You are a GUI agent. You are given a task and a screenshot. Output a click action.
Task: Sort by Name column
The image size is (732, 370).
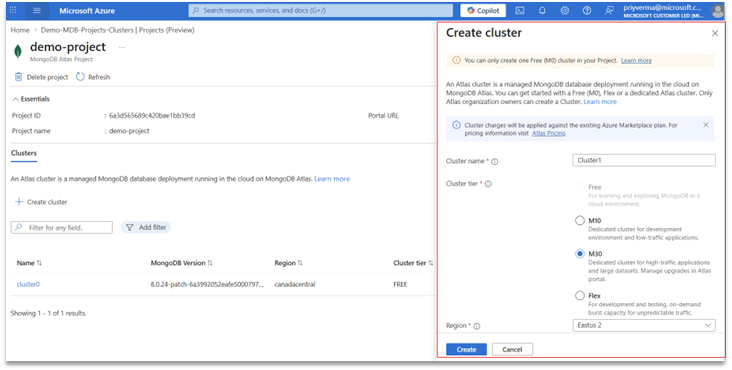tap(29, 263)
